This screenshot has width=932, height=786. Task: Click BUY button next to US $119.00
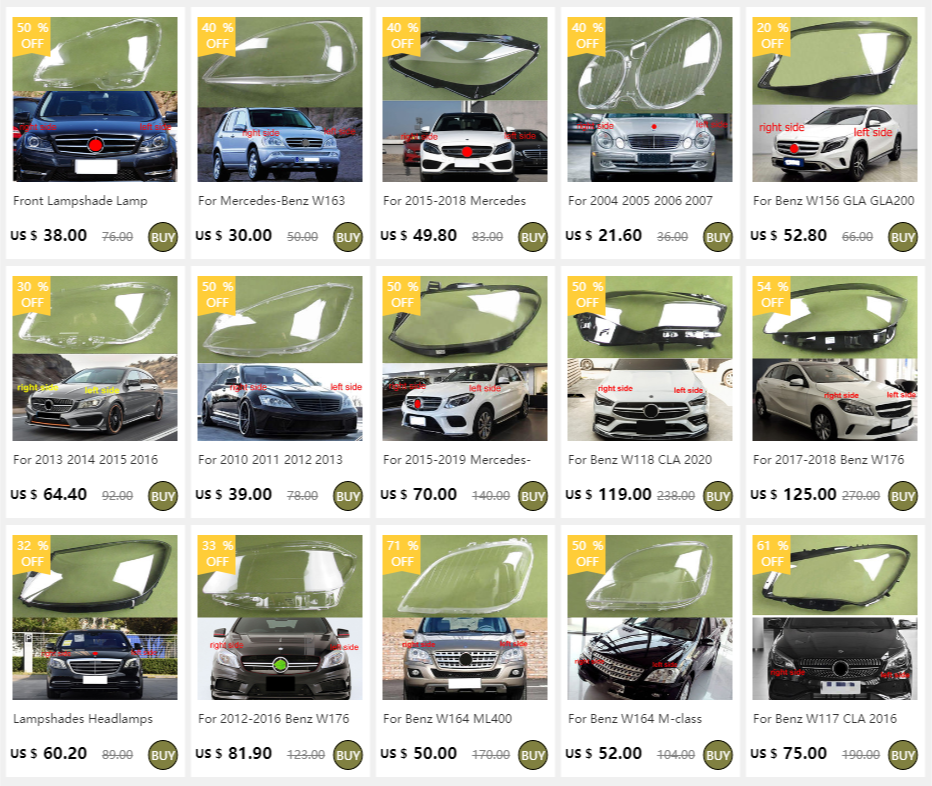[717, 496]
